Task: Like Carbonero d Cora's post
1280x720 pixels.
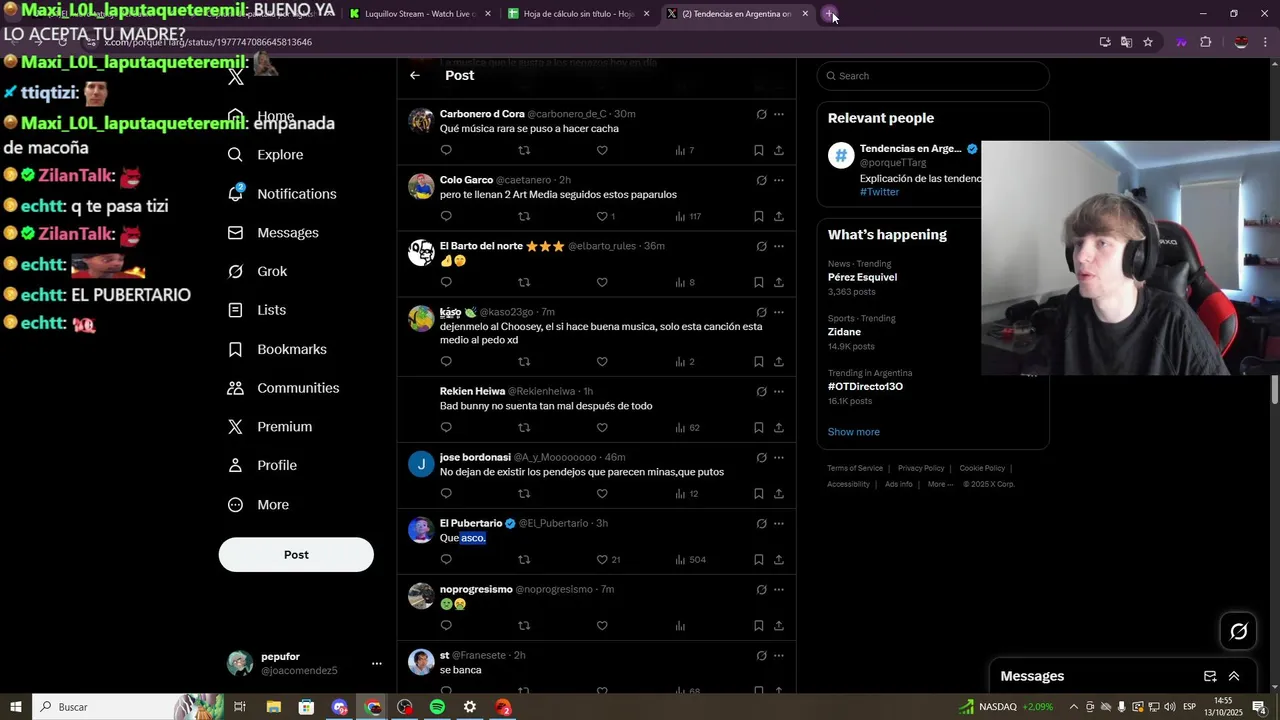Action: click(602, 150)
